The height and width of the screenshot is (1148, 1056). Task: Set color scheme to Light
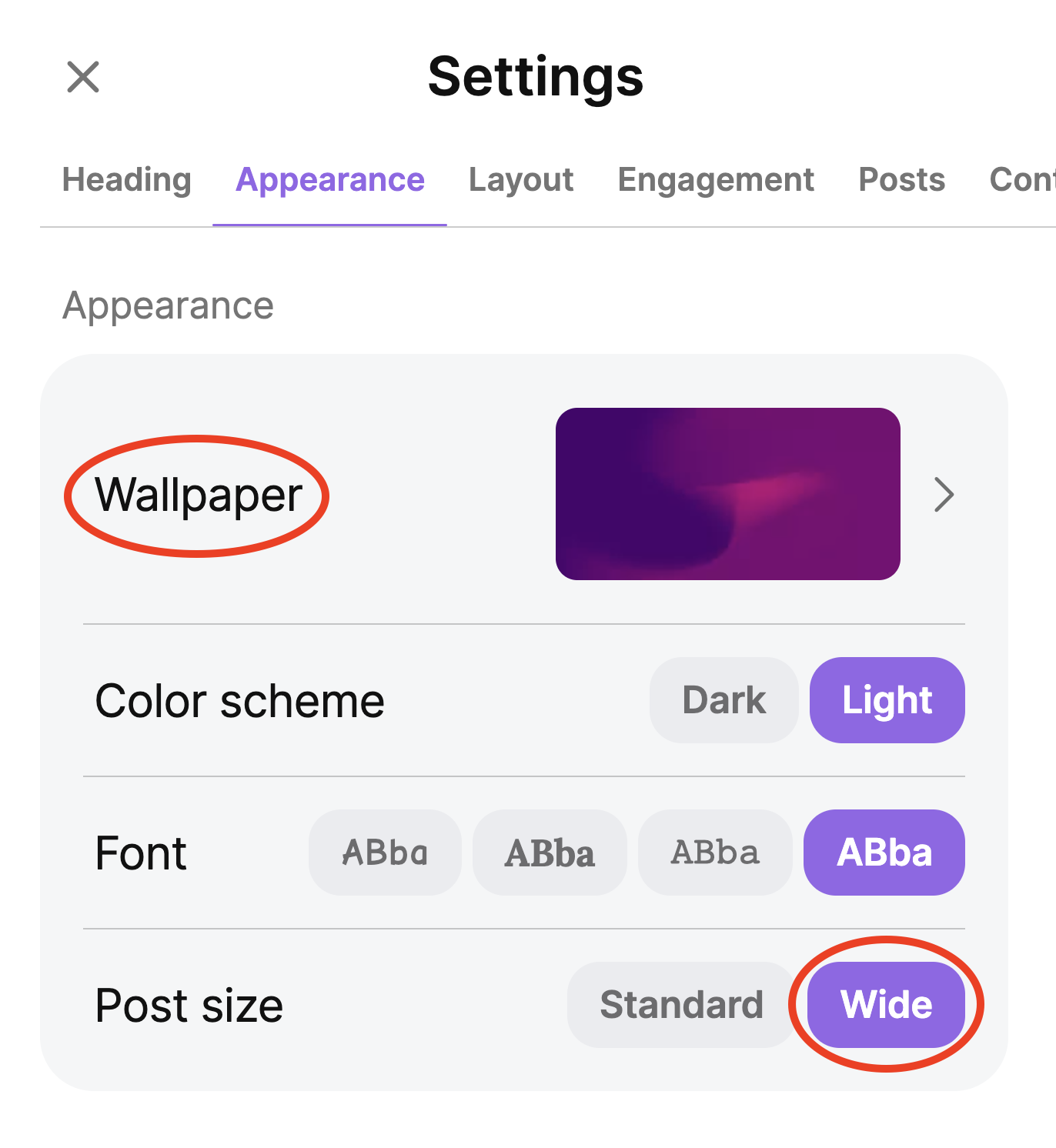pyautogui.click(x=887, y=700)
